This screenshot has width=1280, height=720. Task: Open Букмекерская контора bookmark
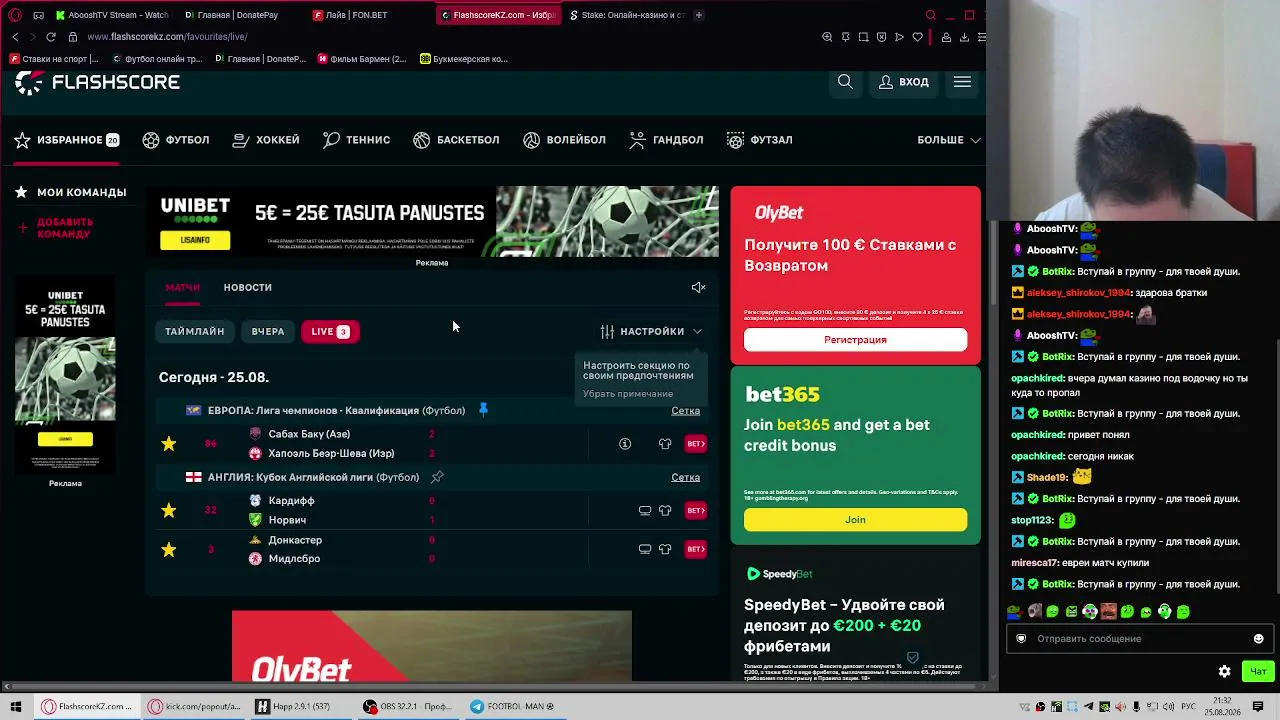point(464,59)
